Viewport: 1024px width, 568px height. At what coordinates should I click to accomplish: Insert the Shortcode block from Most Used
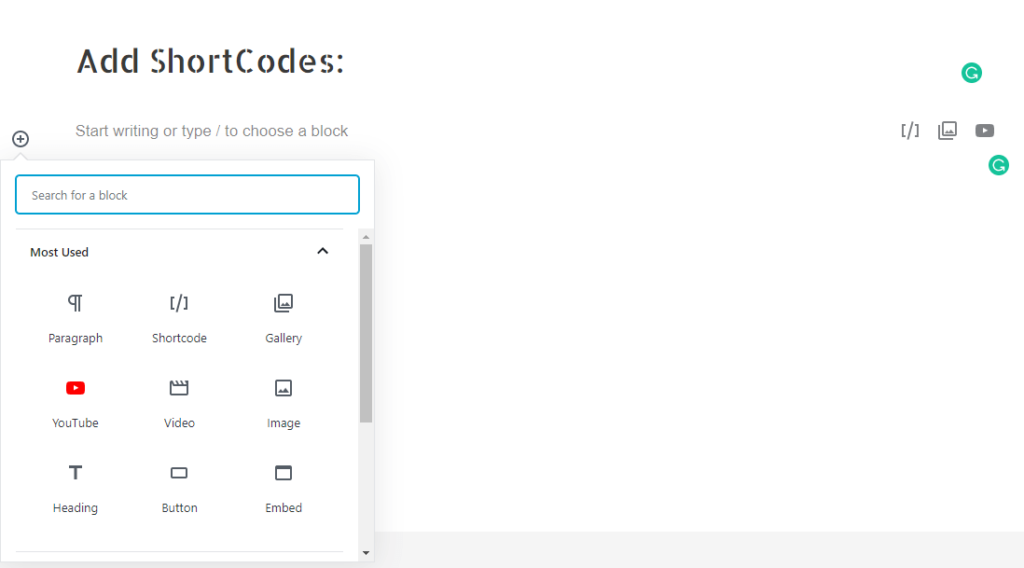(179, 319)
